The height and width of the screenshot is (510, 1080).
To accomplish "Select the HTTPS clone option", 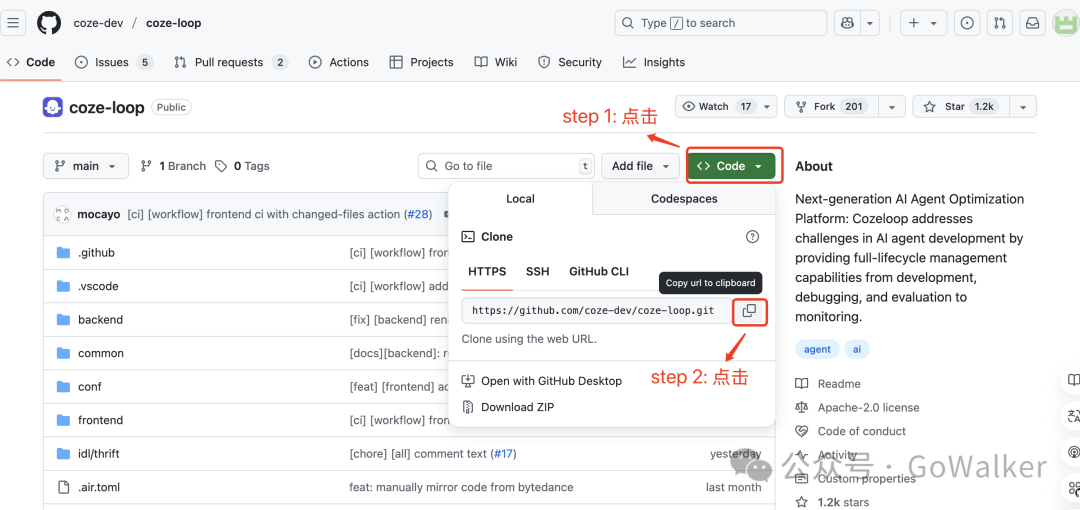I will 487,271.
